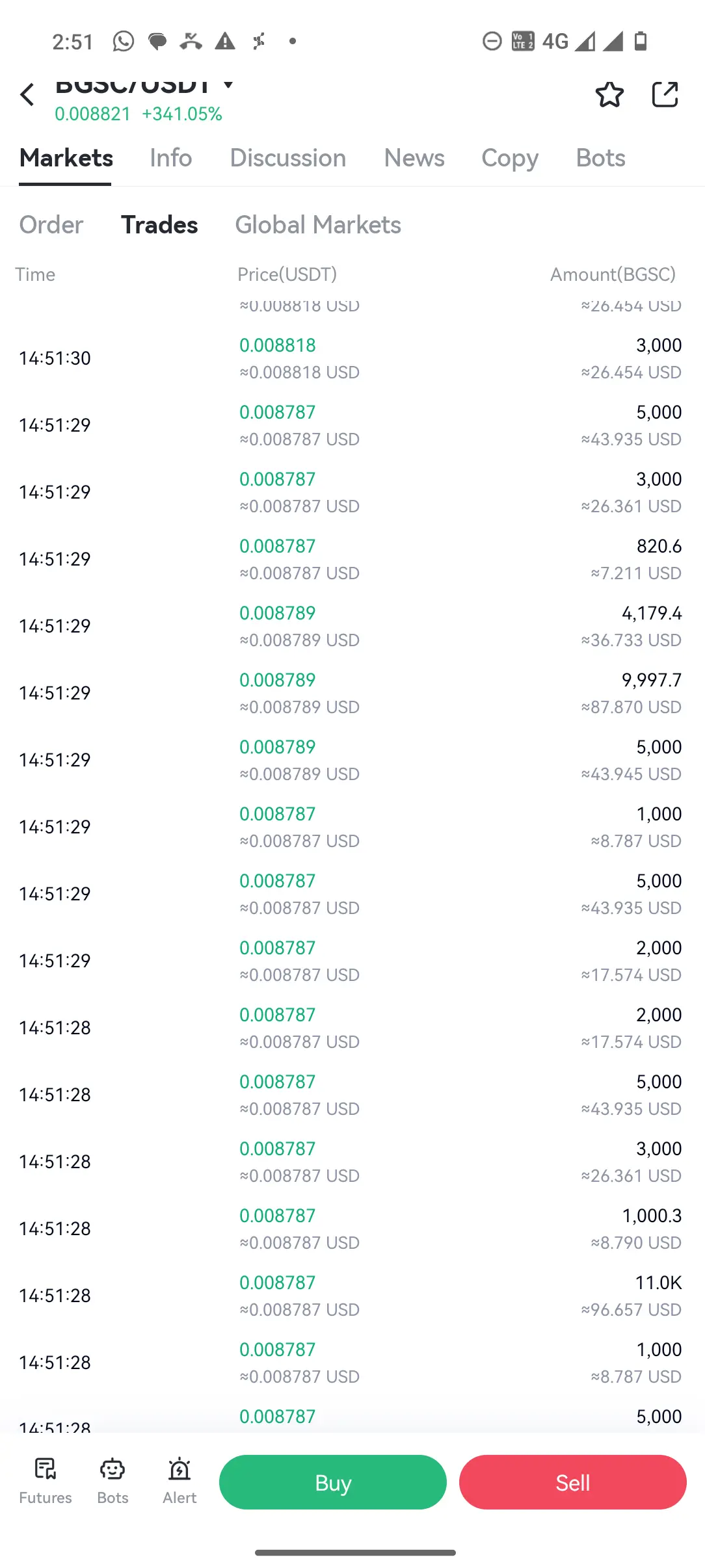This screenshot has width=705, height=1568.
Task: Go to the News tab
Action: coord(414,158)
